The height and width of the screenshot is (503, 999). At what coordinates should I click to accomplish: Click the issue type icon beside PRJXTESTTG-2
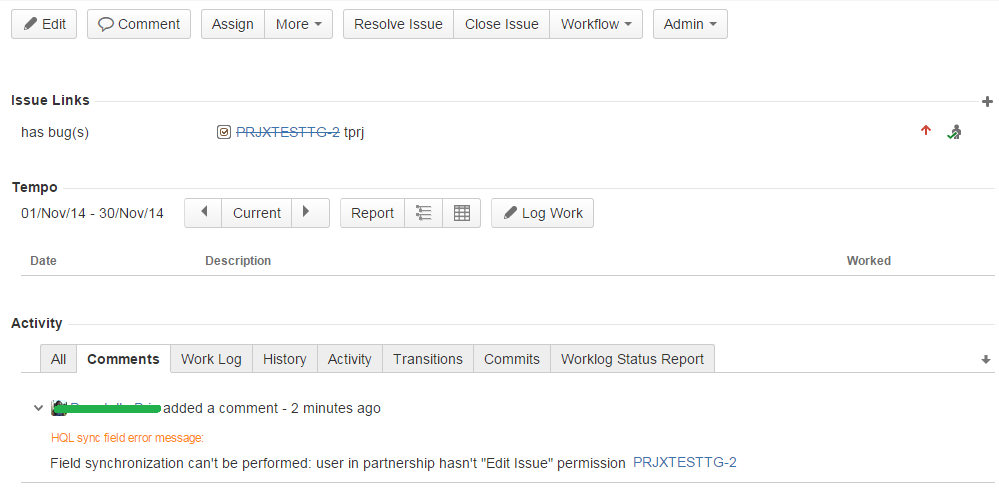(x=224, y=132)
